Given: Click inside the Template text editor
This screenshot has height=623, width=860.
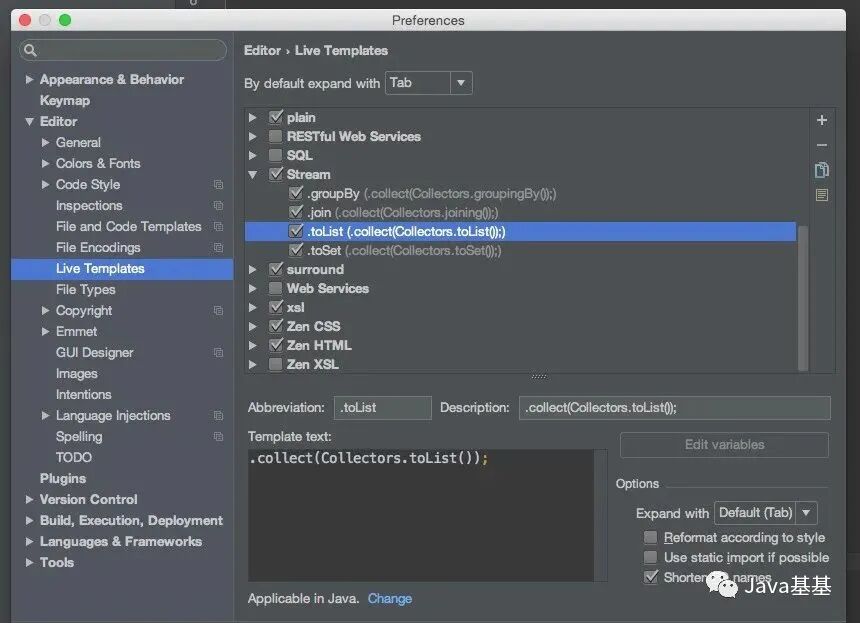Looking at the screenshot, I should click(x=421, y=515).
